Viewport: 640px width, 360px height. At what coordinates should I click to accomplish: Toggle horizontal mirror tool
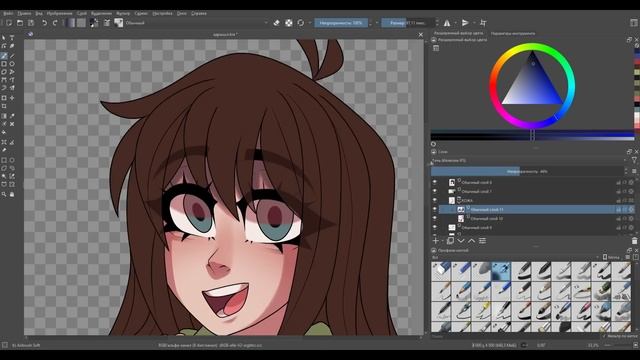(447, 23)
